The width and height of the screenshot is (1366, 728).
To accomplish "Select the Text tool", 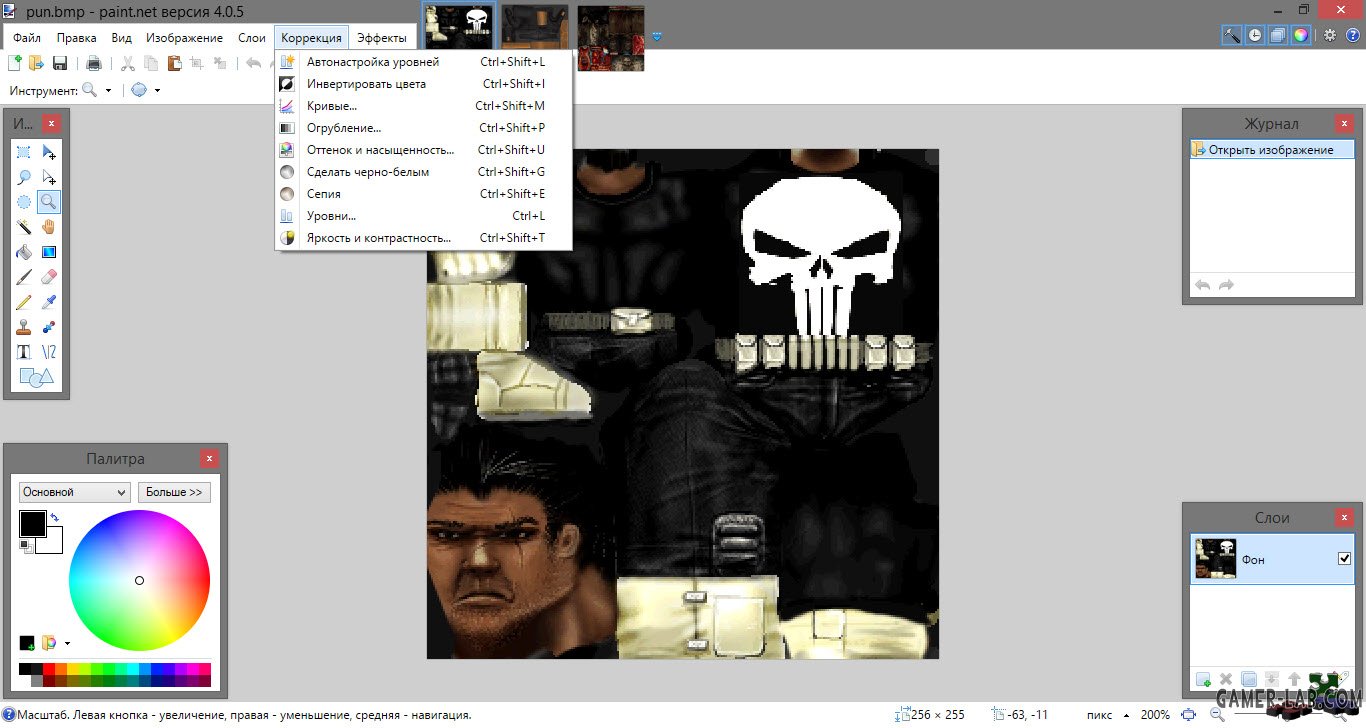I will [24, 352].
